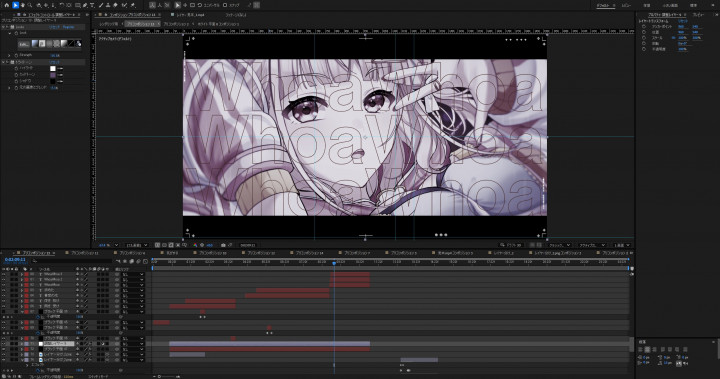The width and height of the screenshot is (720, 379).
Task: Select the Rotation tool
Action: click(x=62, y=5)
